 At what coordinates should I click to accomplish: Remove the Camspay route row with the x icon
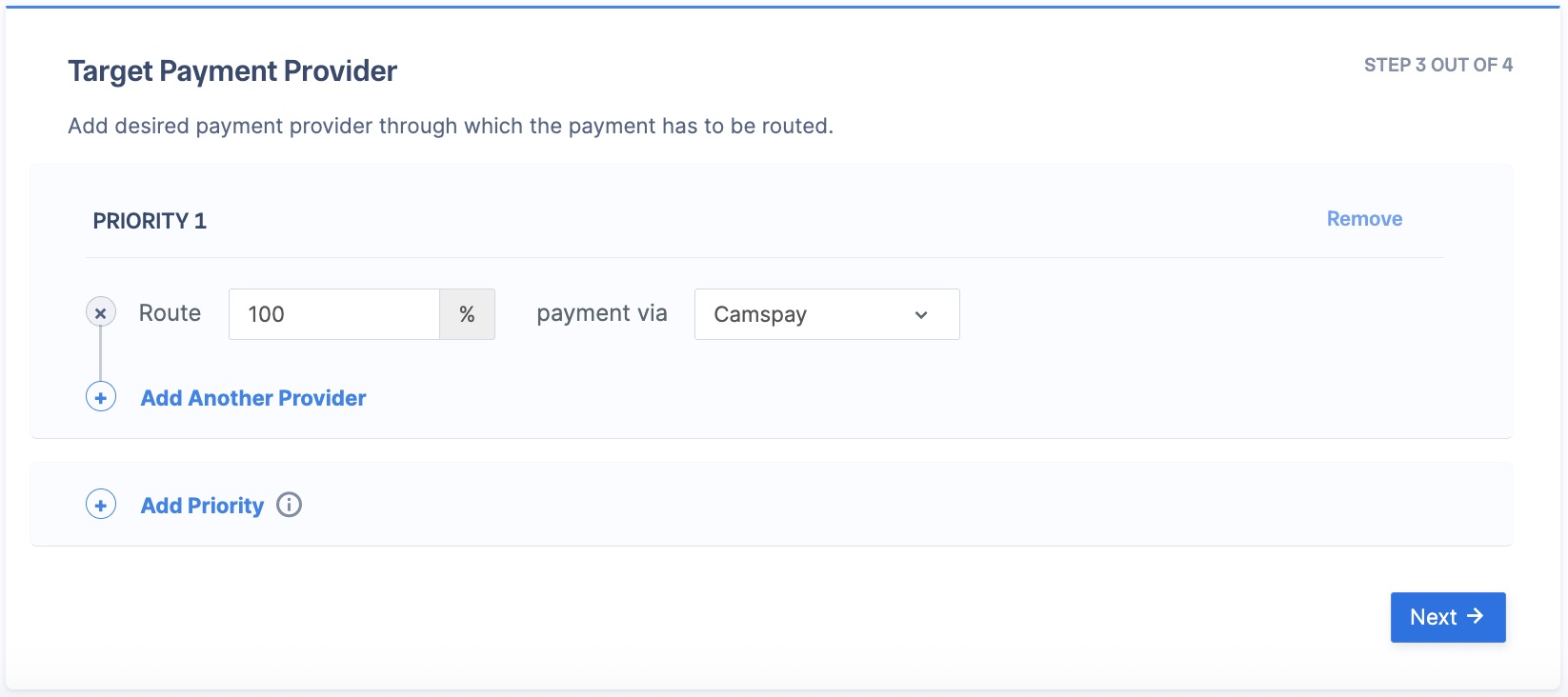[101, 312]
